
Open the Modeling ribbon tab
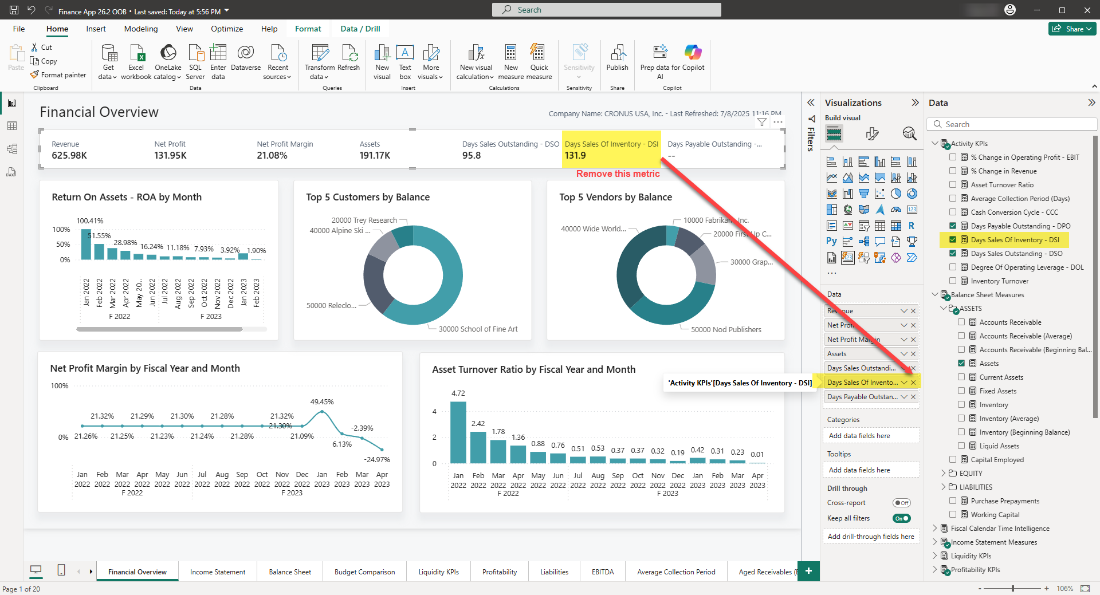(141, 29)
